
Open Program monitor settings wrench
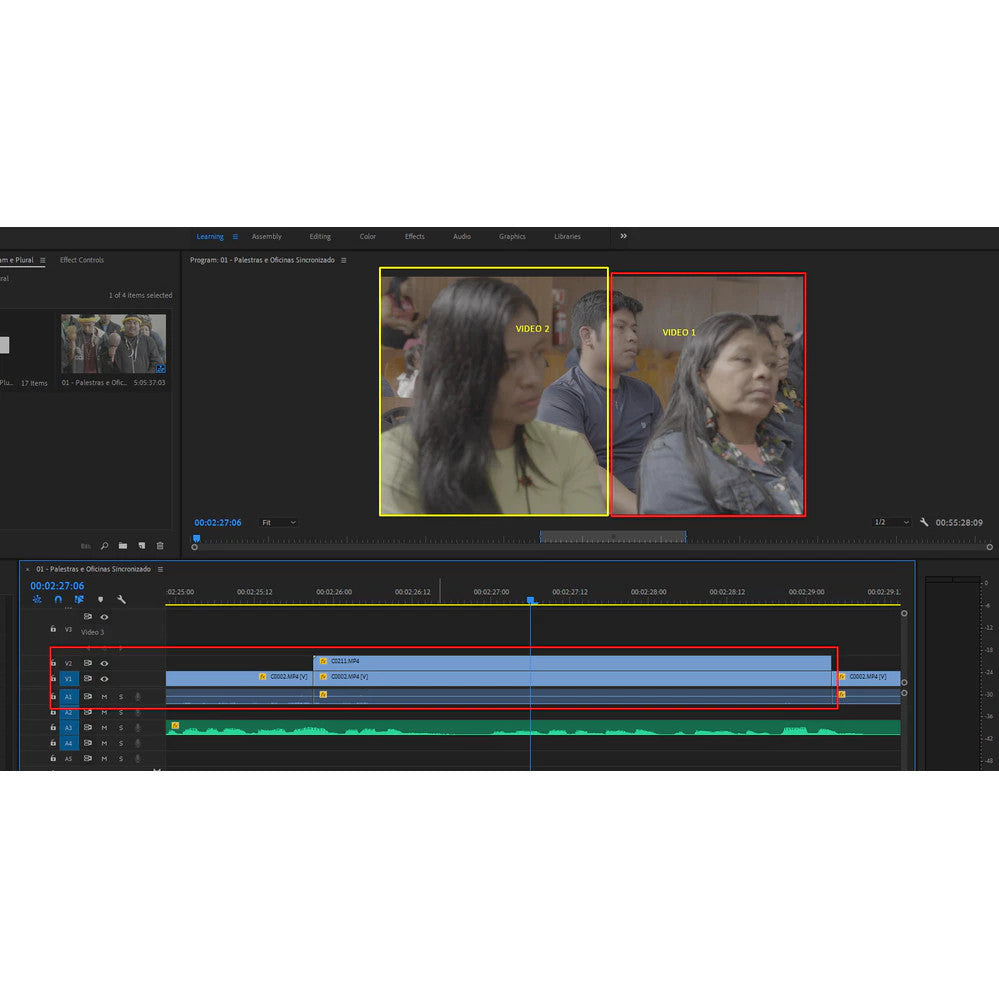[924, 522]
